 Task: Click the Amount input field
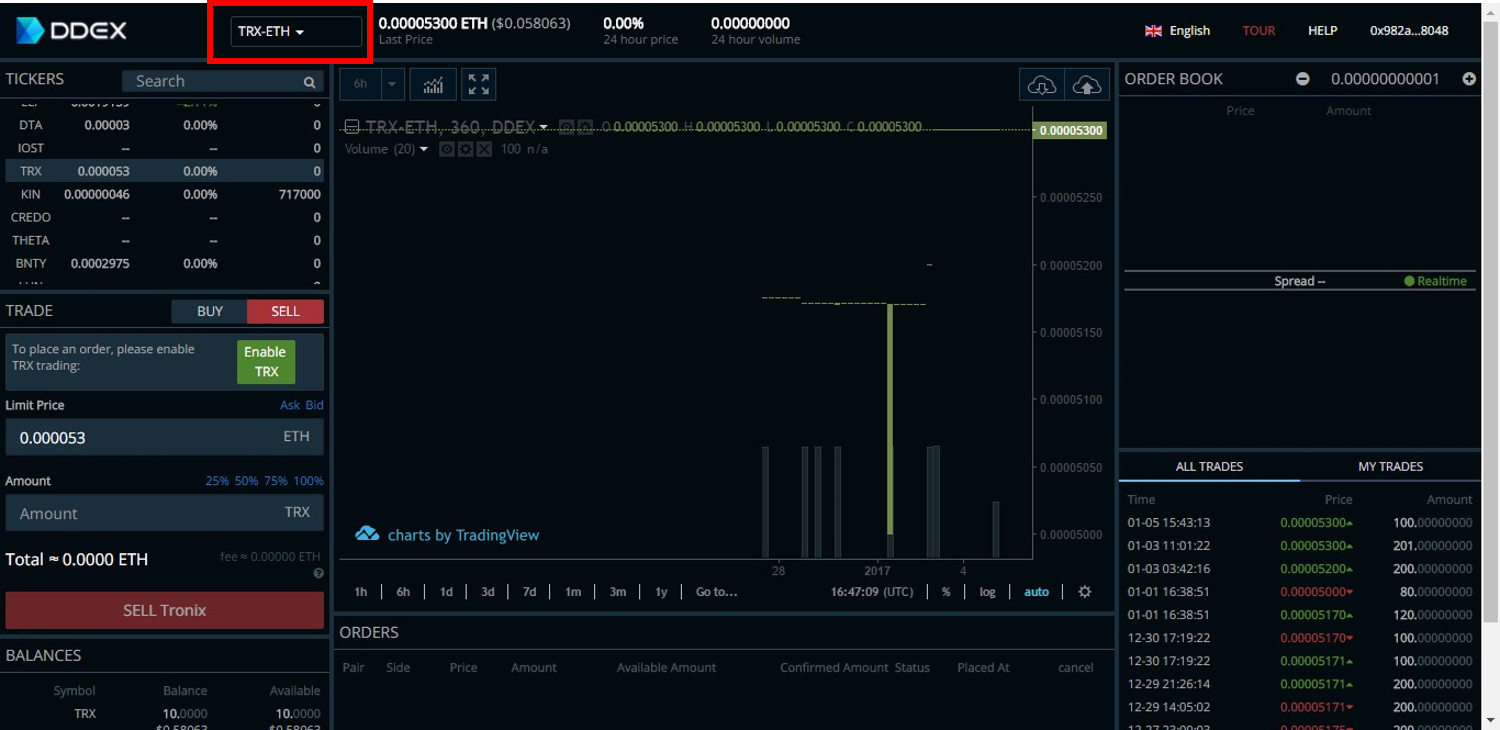tap(150, 513)
